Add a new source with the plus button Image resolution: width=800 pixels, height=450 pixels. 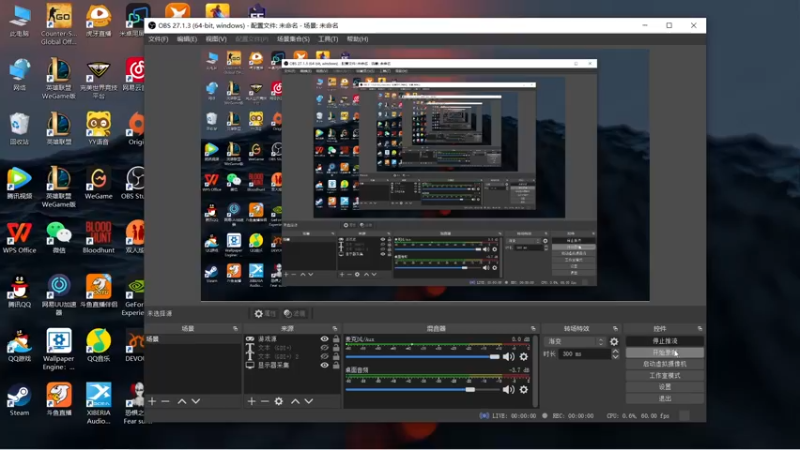pyautogui.click(x=252, y=402)
